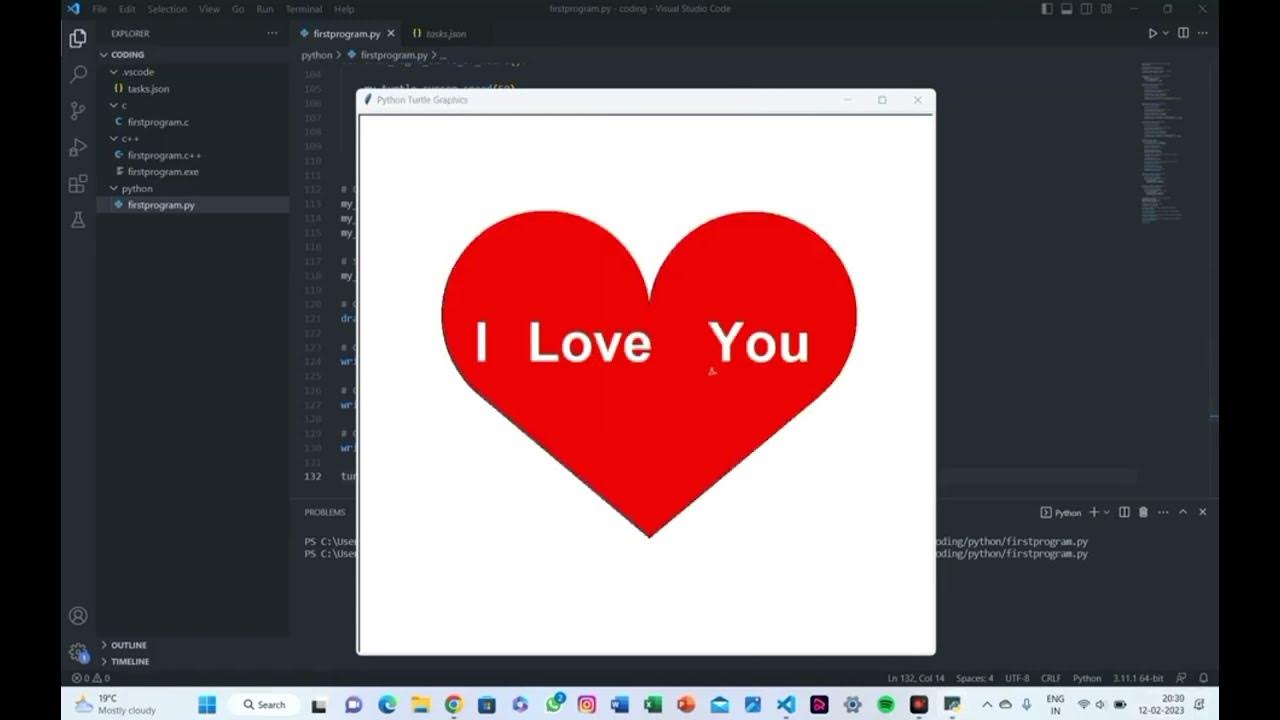Click the feedback icon in status bar
Screen dimensions: 1280x720
[x=1181, y=678]
